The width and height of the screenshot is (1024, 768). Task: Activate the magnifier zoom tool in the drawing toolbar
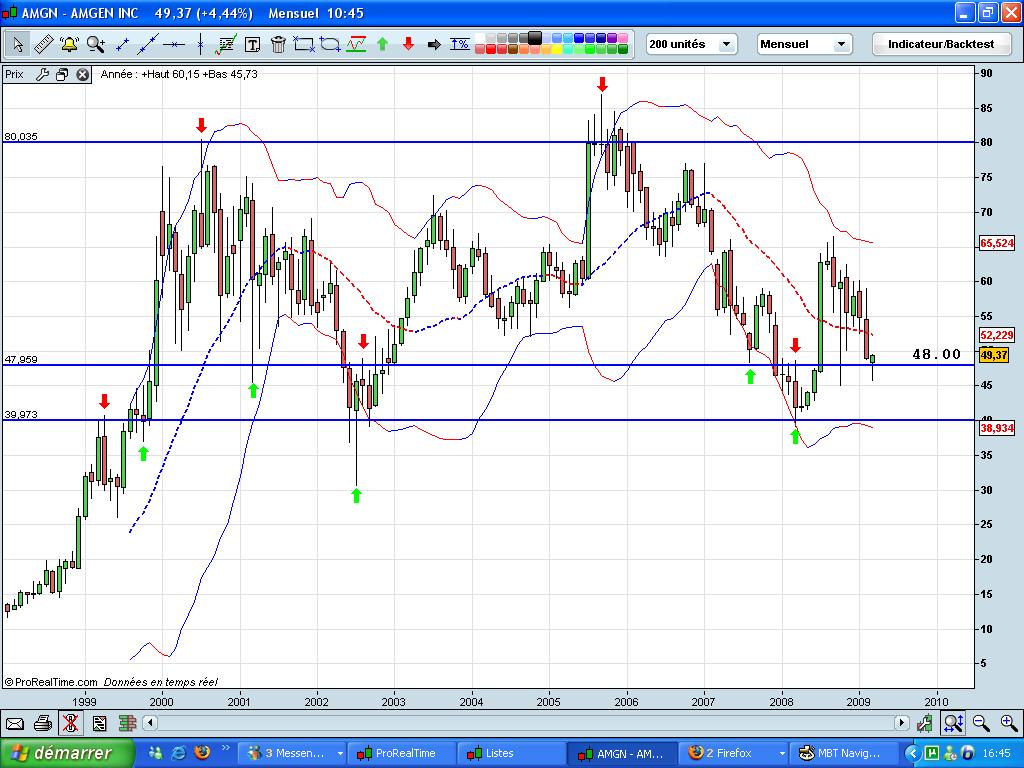point(96,44)
